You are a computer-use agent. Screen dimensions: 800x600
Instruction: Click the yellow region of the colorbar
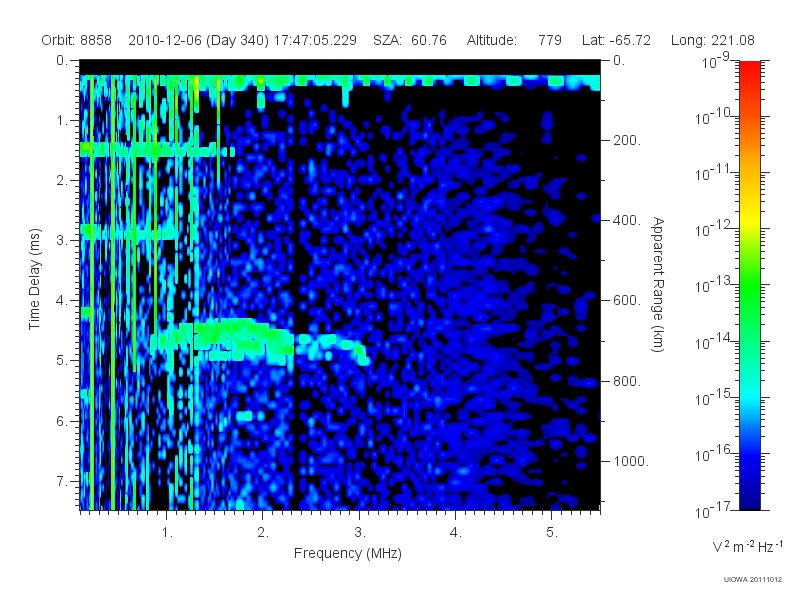pos(750,217)
